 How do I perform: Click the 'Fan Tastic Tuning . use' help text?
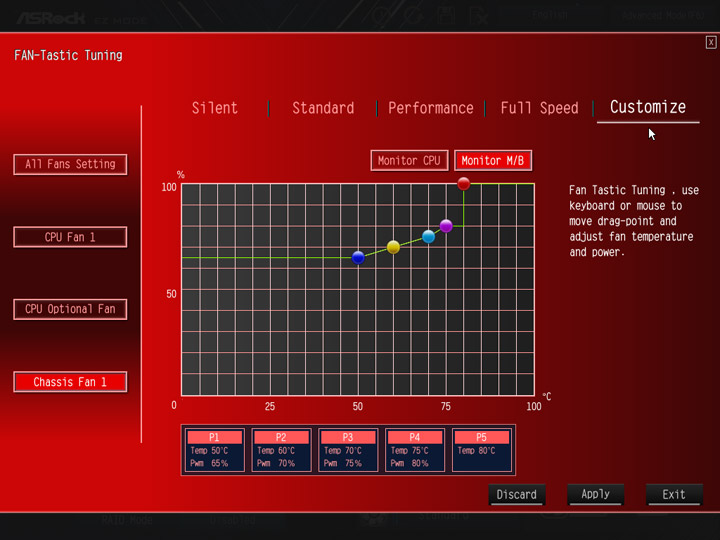click(x=634, y=190)
